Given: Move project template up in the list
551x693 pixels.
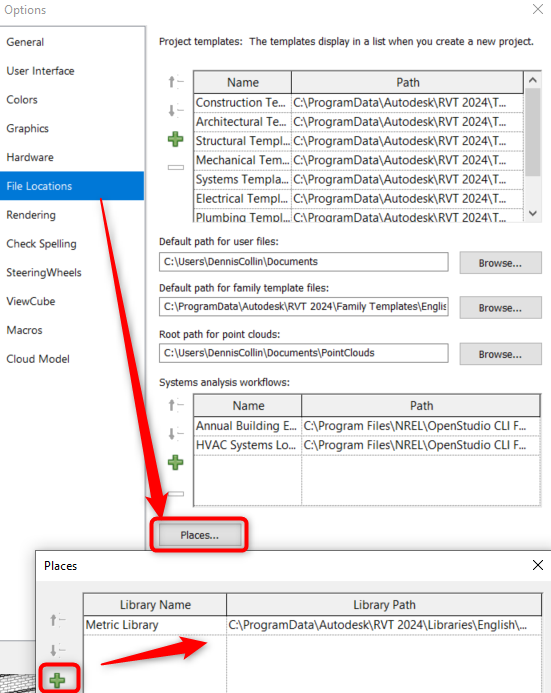Looking at the screenshot, I should click(x=175, y=82).
